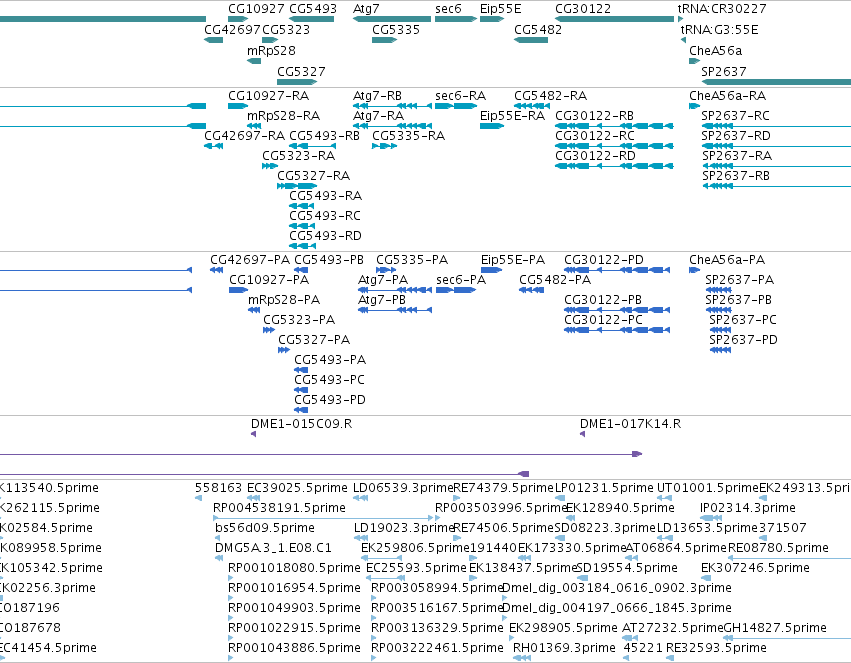The width and height of the screenshot is (851, 663).
Task: Open protein CG5327-PA label
Action: 314,340
